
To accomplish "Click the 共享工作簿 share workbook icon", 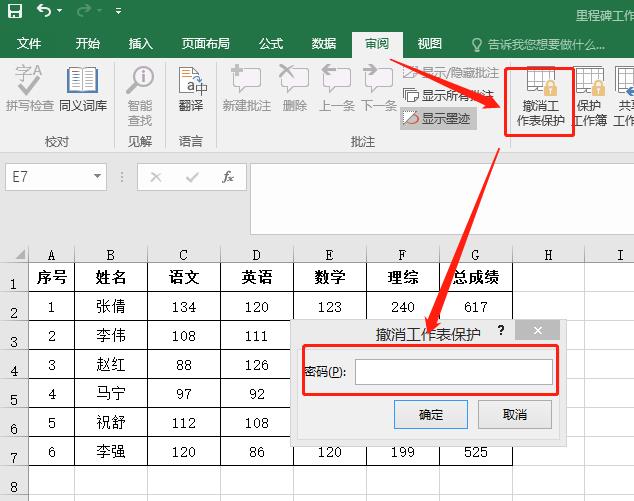I will coord(624,96).
